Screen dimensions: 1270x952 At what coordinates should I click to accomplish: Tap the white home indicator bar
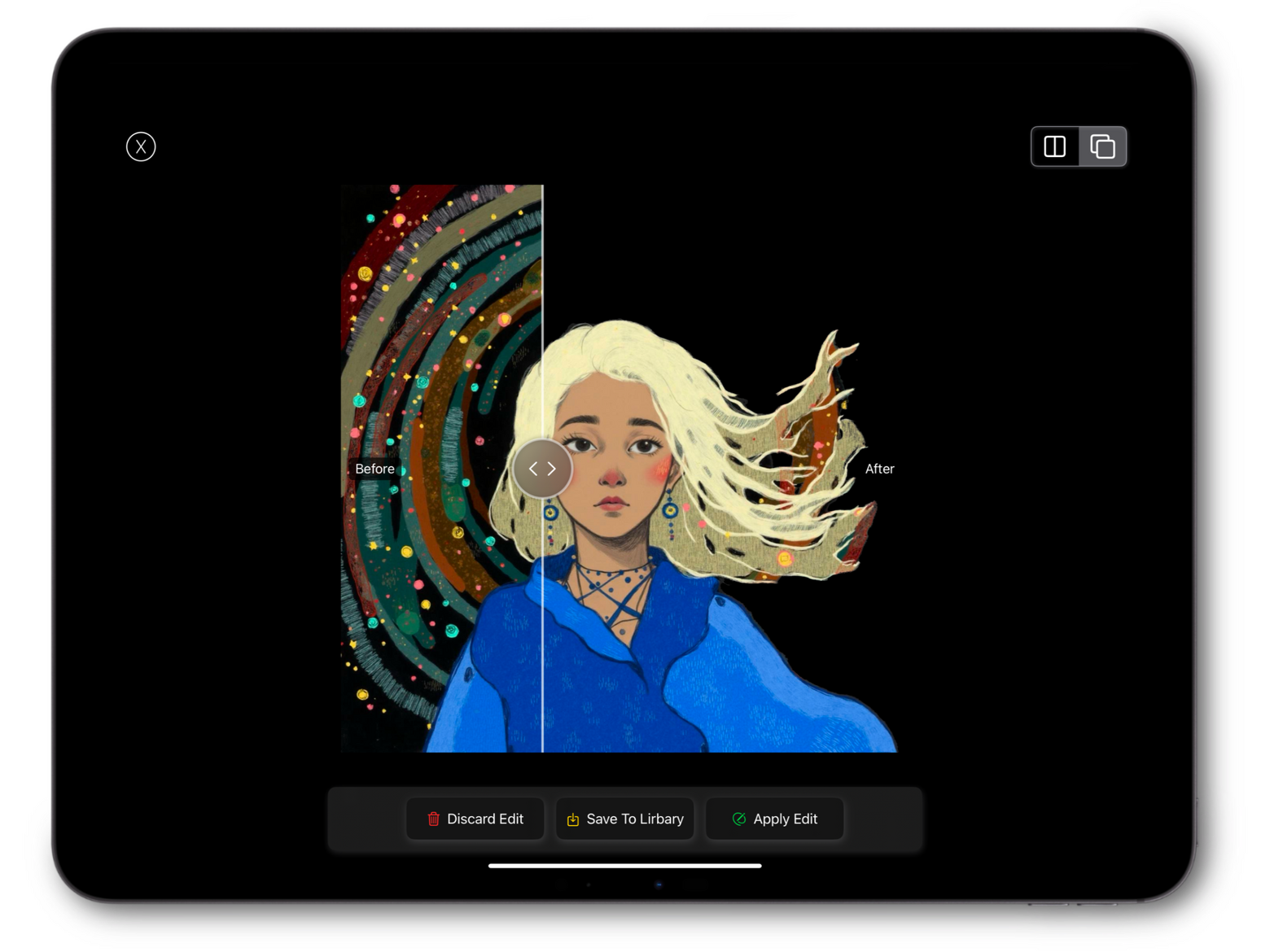(624, 866)
